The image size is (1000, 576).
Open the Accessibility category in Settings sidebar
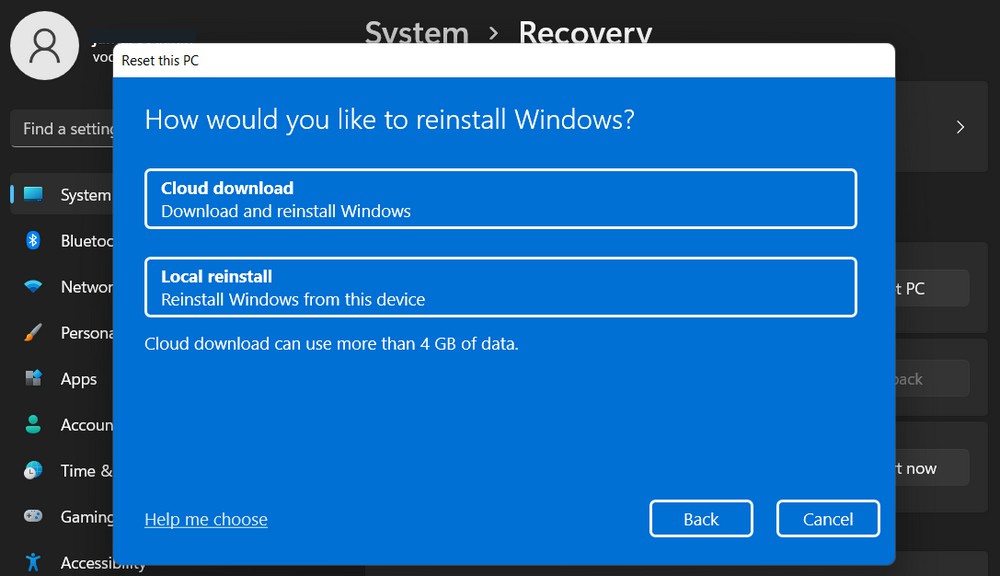[62, 563]
